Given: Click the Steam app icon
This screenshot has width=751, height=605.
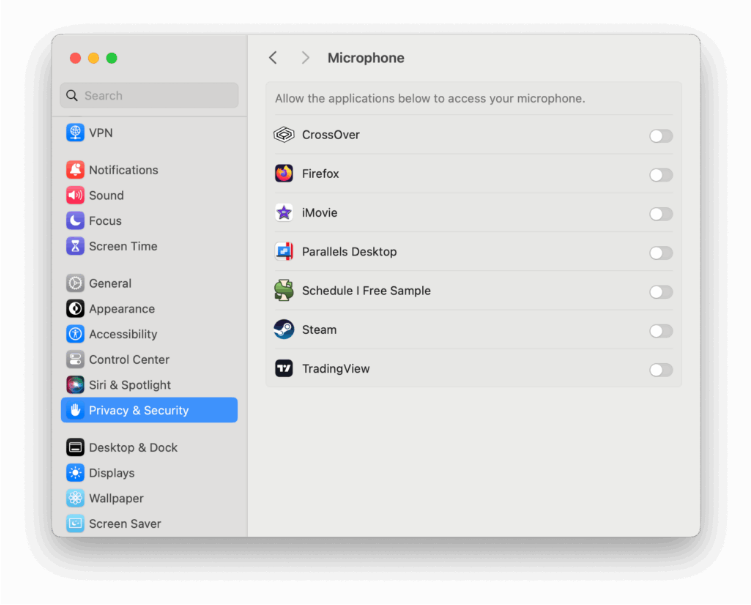Looking at the screenshot, I should click(x=284, y=330).
